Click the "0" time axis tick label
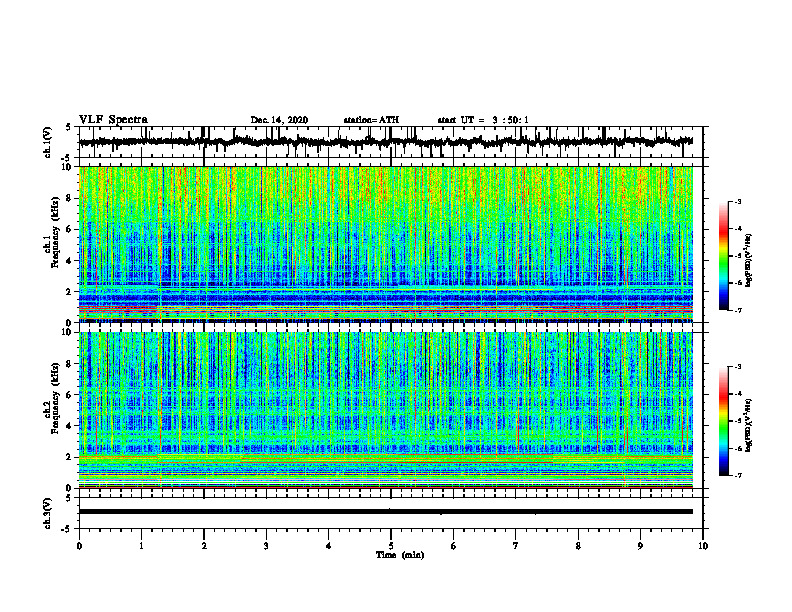This screenshot has width=792, height=612. 79,546
